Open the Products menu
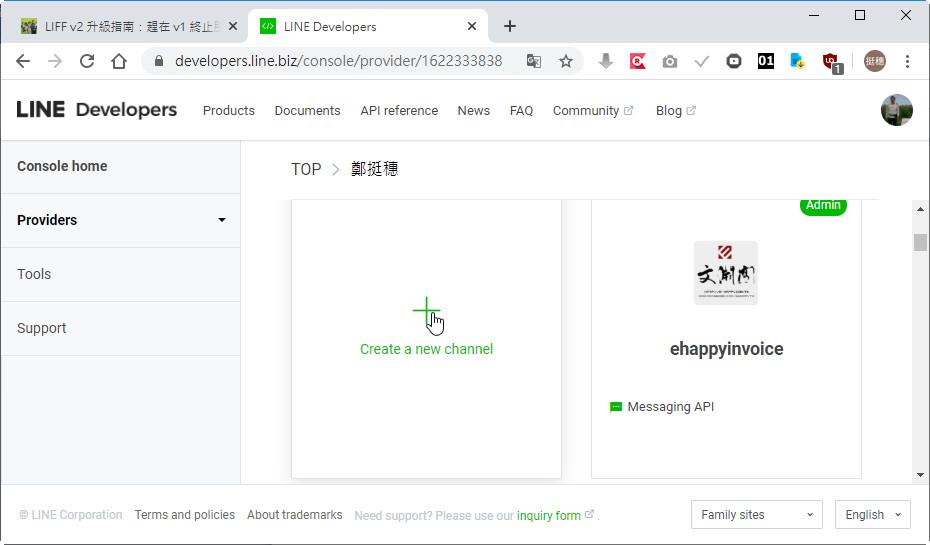The height and width of the screenshot is (545, 930). coord(228,111)
